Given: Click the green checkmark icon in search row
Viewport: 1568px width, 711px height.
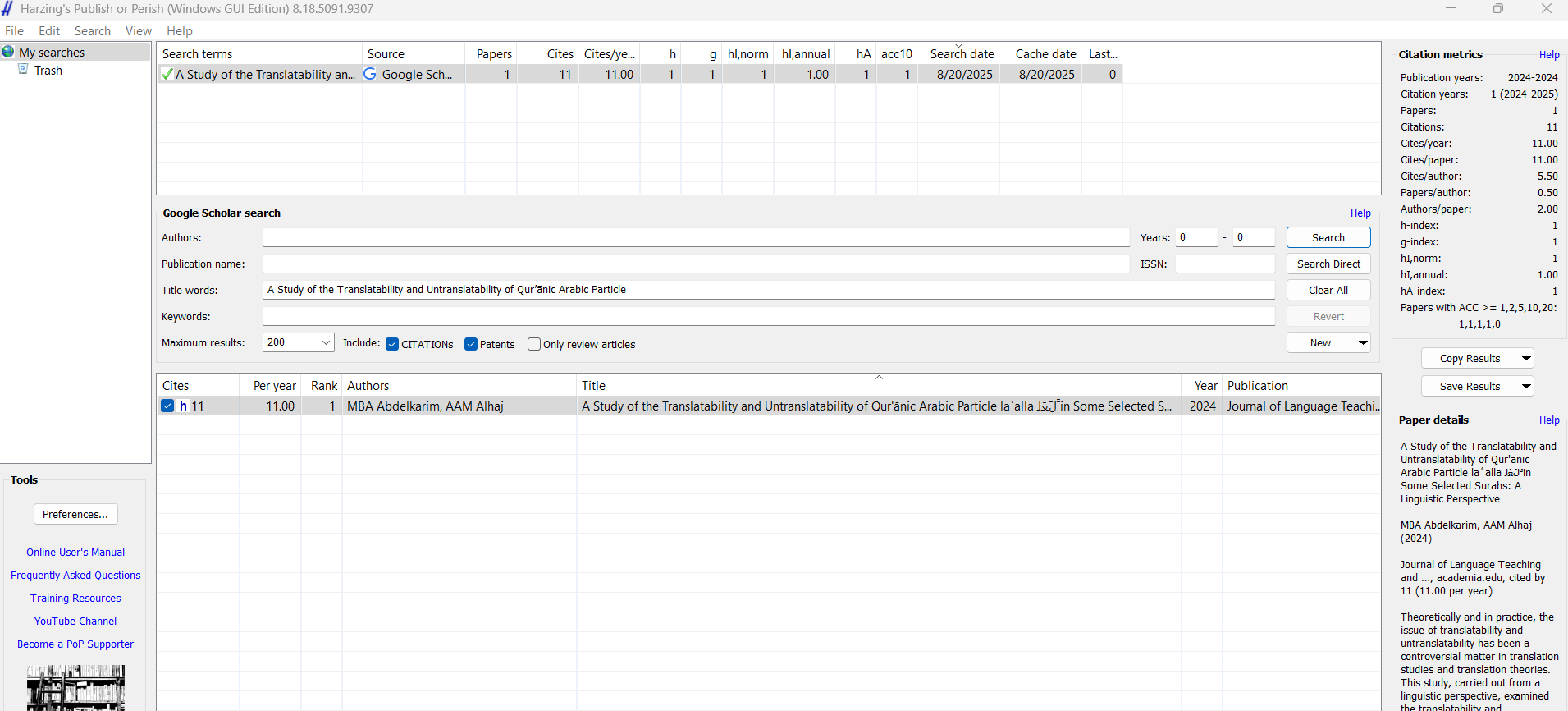Looking at the screenshot, I should (167, 74).
